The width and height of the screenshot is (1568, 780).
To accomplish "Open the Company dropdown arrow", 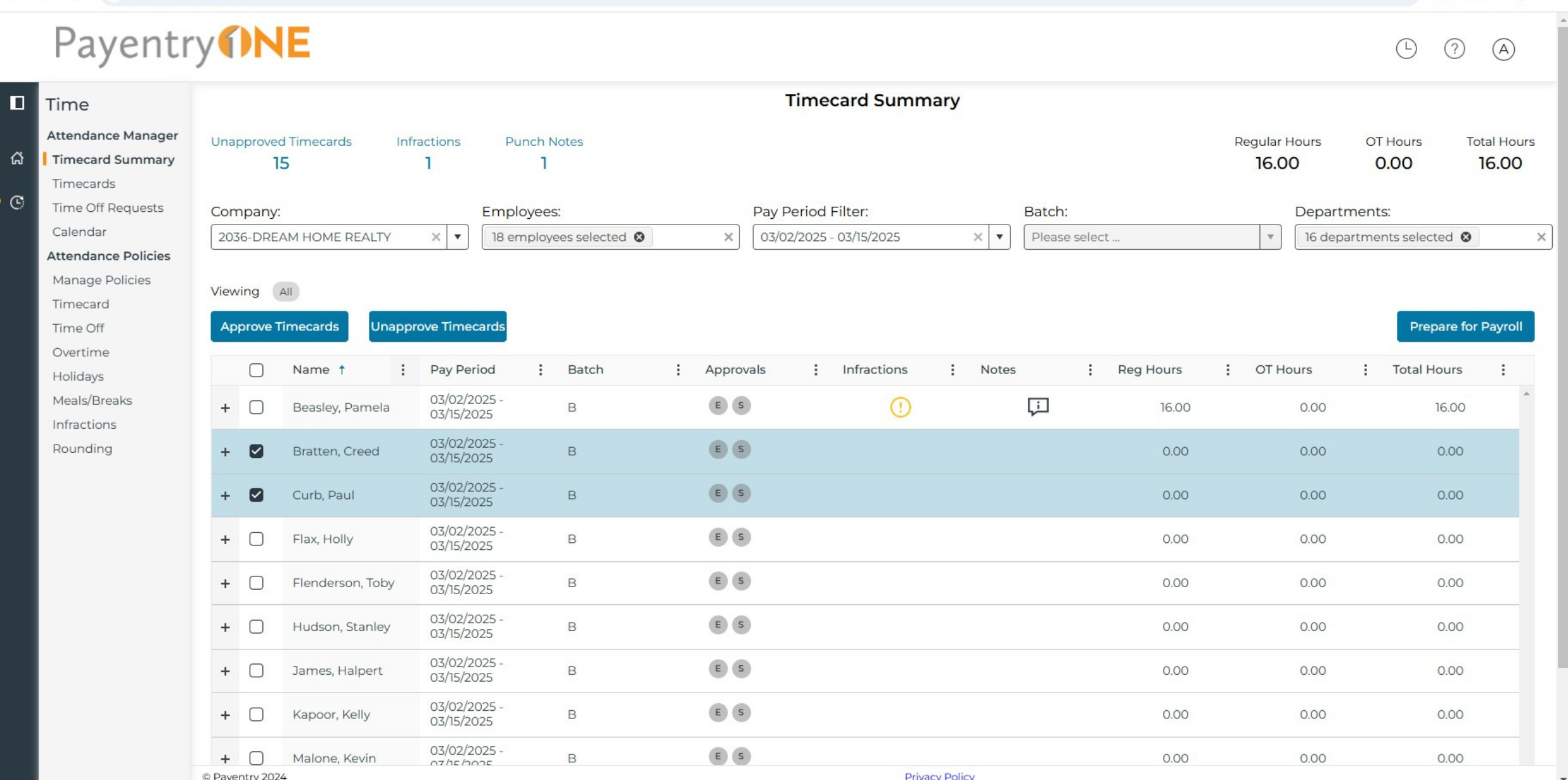I will pyautogui.click(x=457, y=237).
